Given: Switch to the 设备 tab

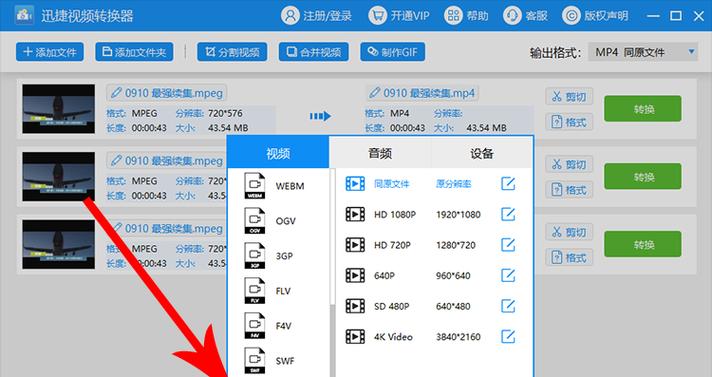Looking at the screenshot, I should pos(481,153).
